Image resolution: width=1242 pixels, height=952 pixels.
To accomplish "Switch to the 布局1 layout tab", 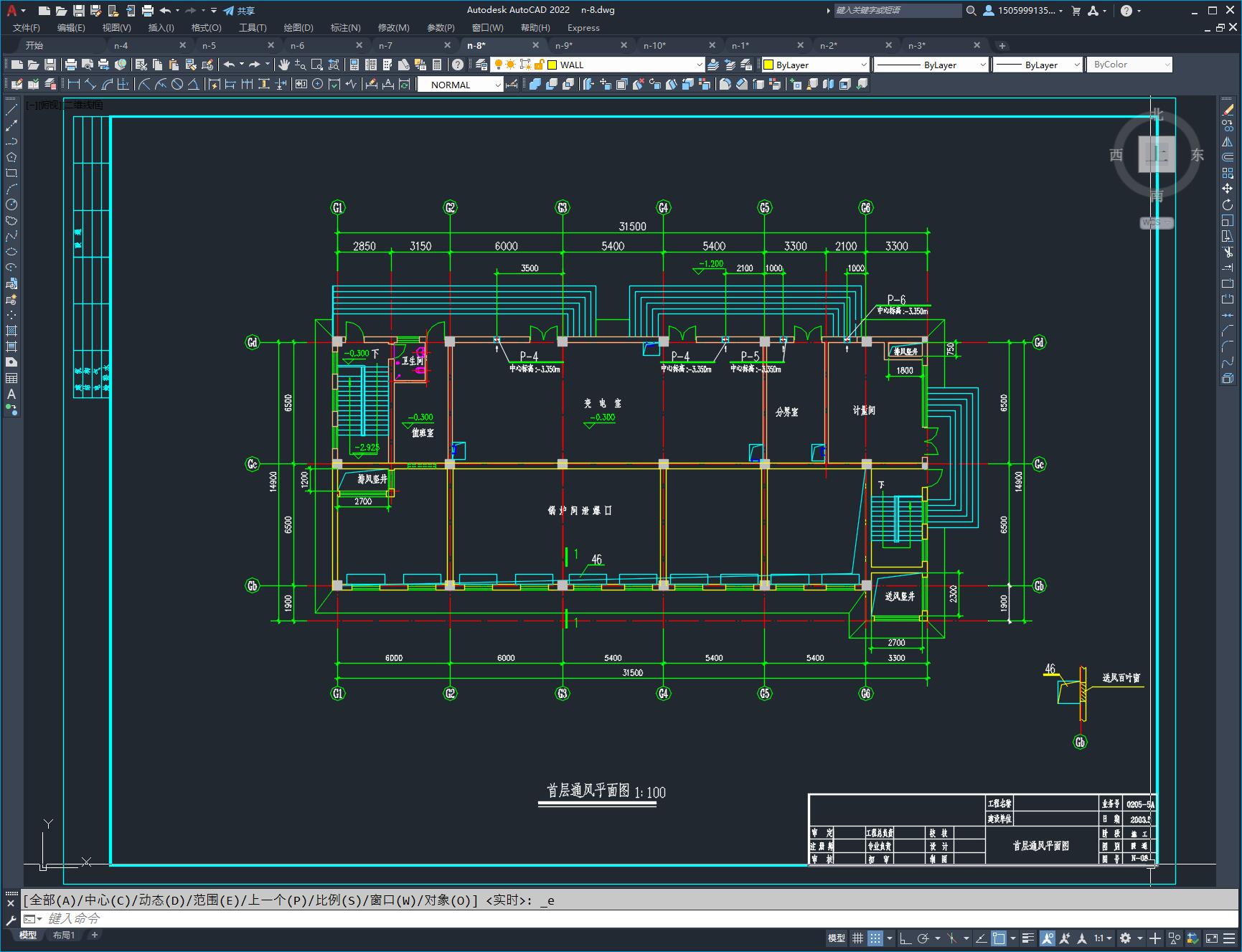I will coord(63,935).
